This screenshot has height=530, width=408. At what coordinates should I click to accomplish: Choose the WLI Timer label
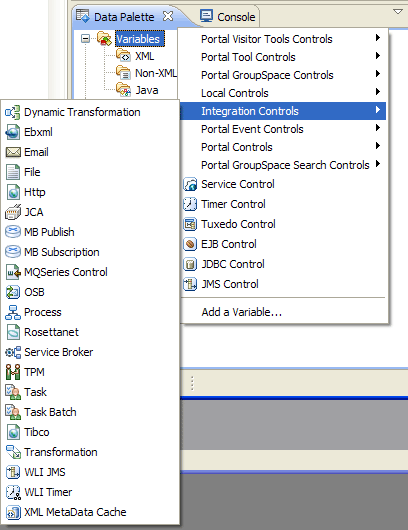(48, 492)
